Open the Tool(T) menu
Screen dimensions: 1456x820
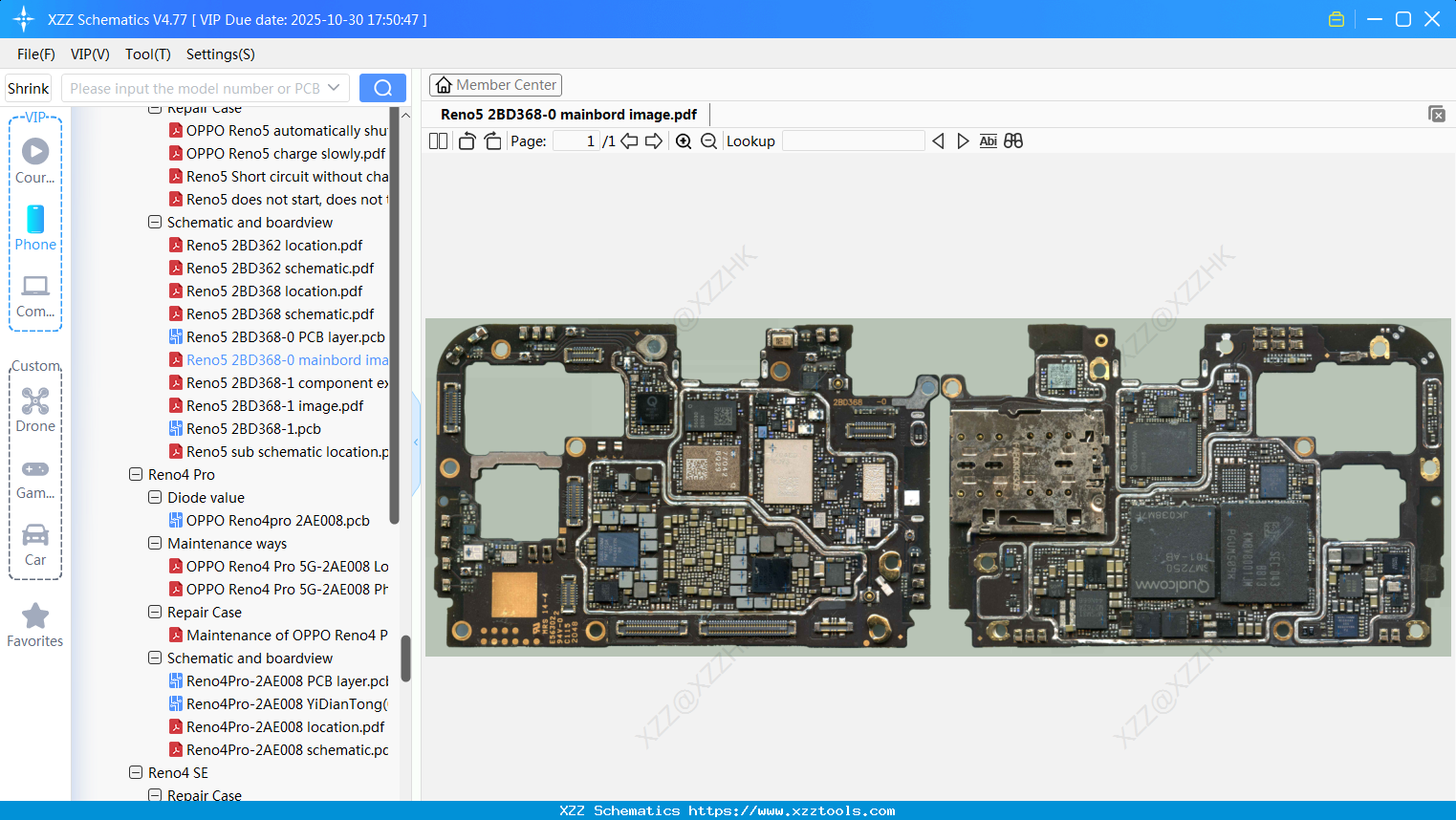[x=147, y=54]
